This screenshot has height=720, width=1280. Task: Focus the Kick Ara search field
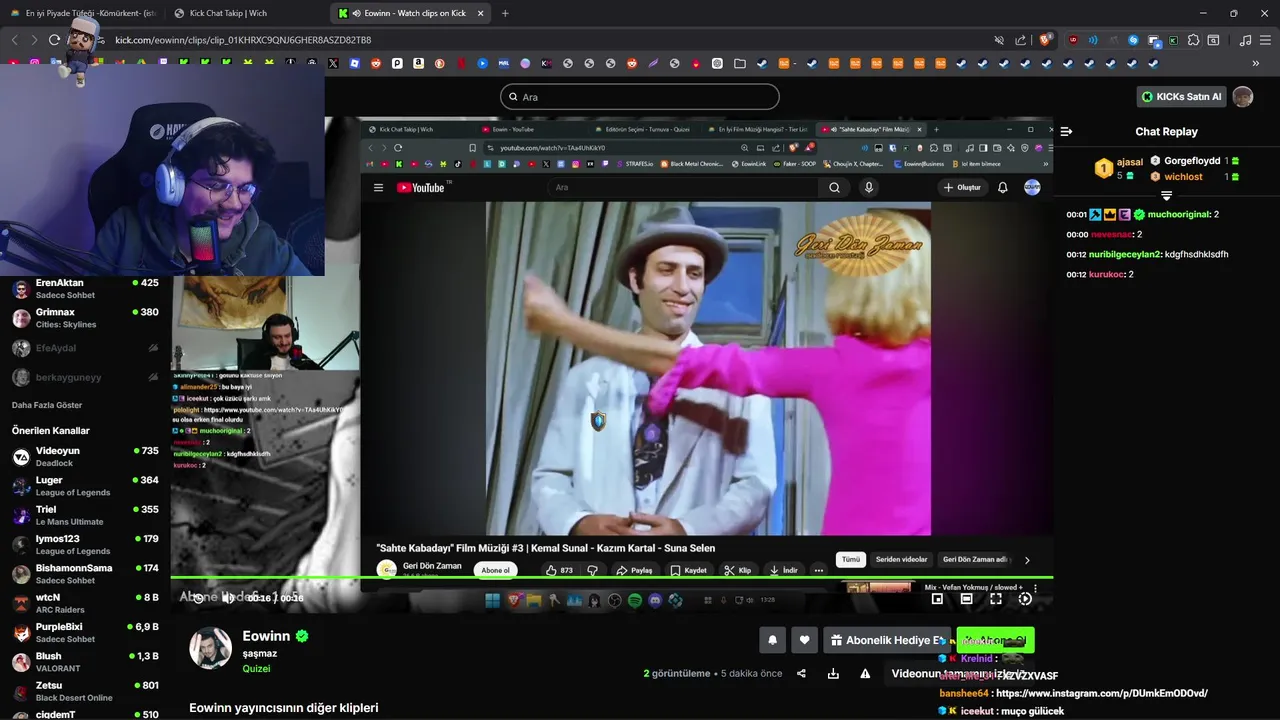click(640, 97)
